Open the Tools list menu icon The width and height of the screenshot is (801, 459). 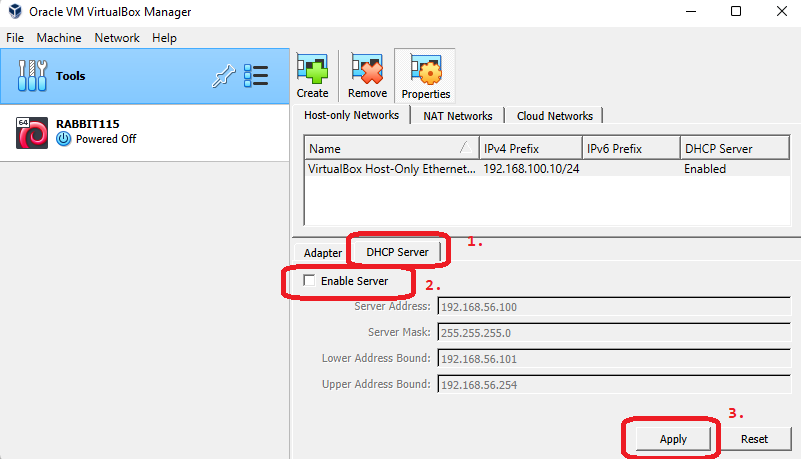coord(256,76)
